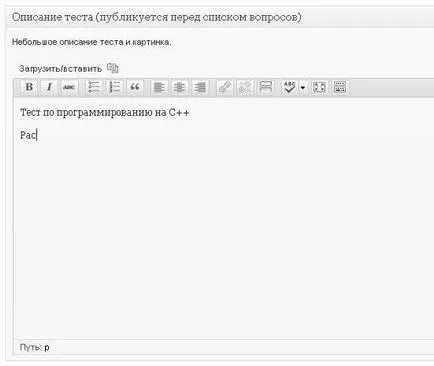434x366 pixels.
Task: Align text to the left
Action: [x=159, y=87]
